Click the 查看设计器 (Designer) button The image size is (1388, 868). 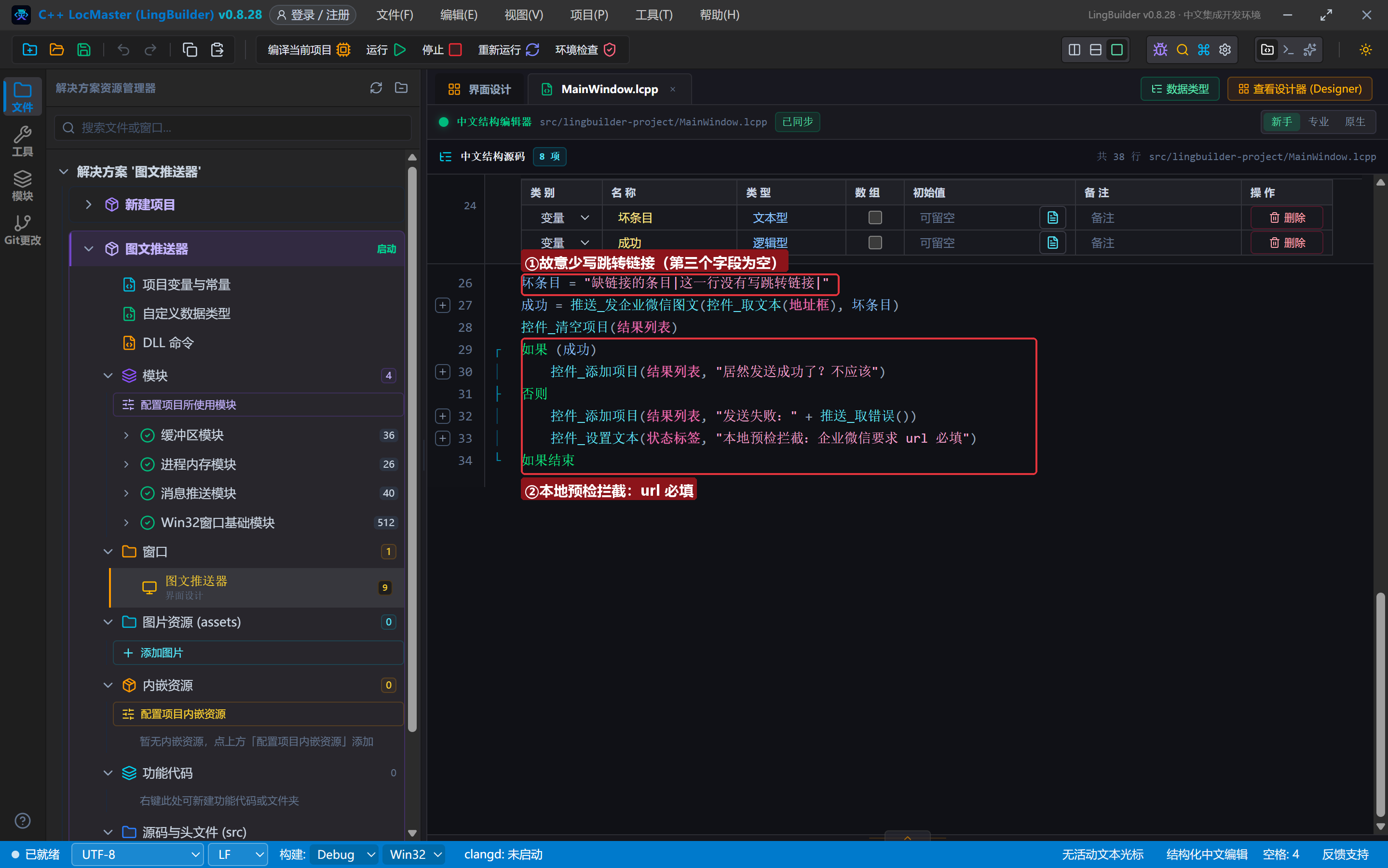(x=1300, y=89)
